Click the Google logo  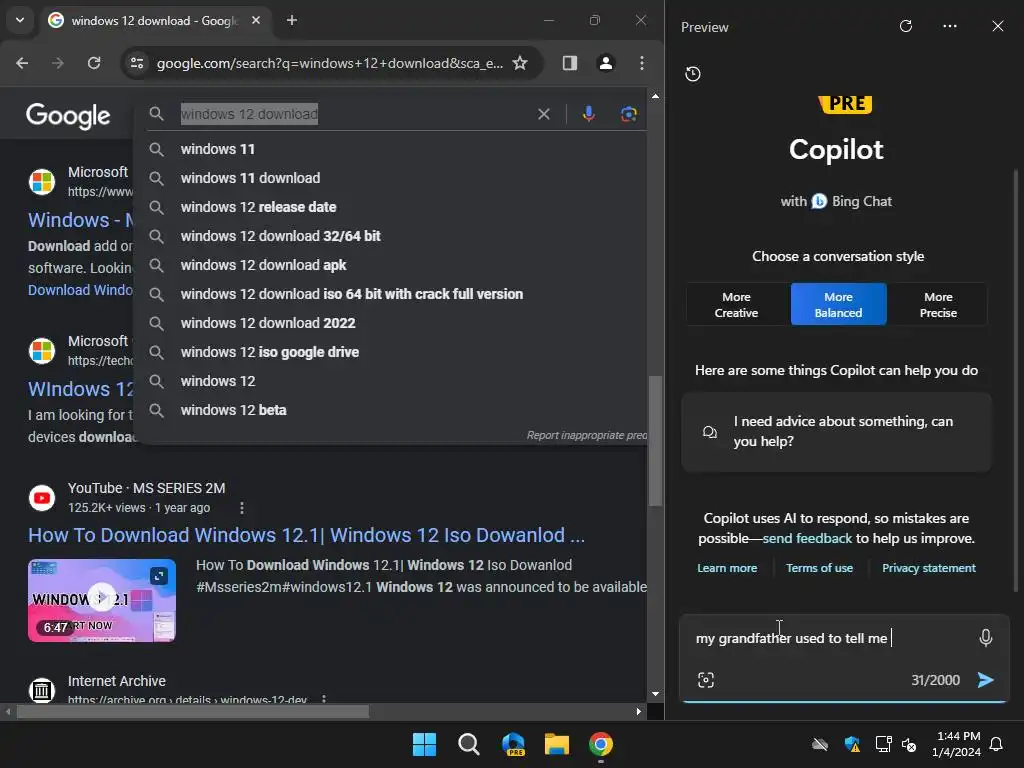(68, 116)
